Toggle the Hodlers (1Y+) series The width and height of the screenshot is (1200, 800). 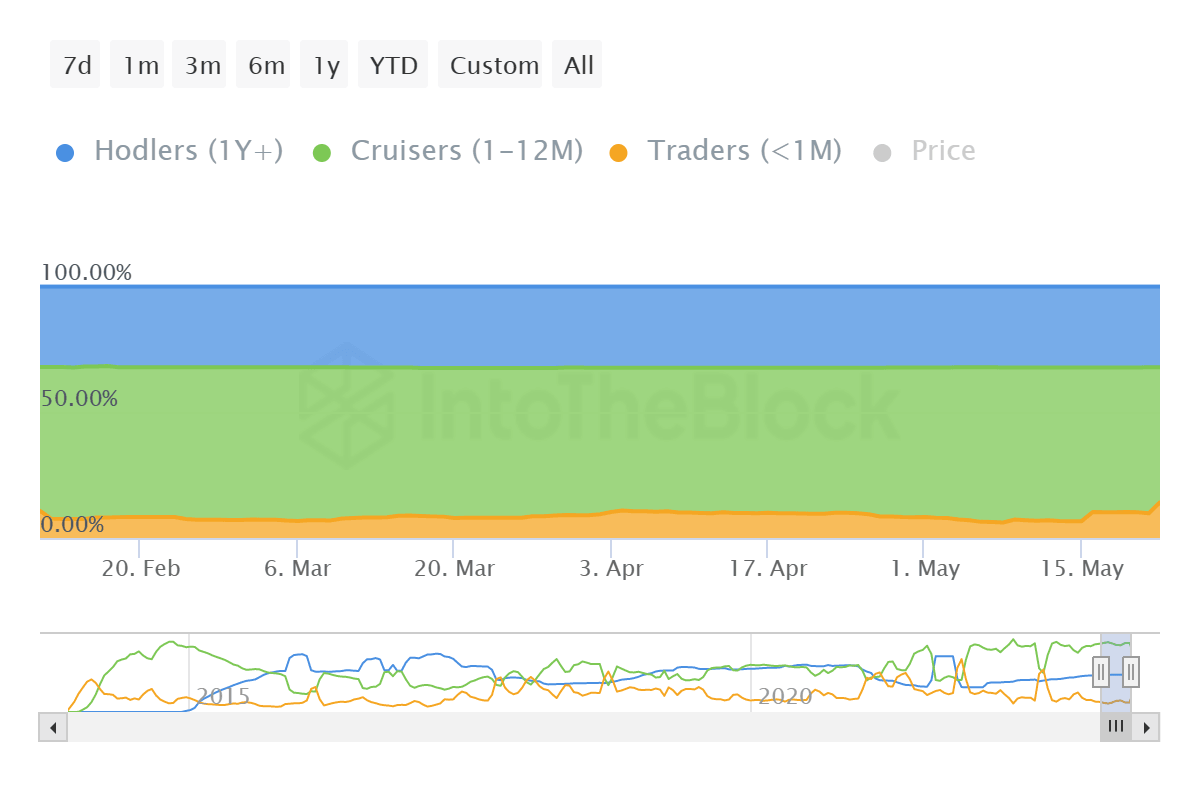pyautogui.click(x=188, y=150)
